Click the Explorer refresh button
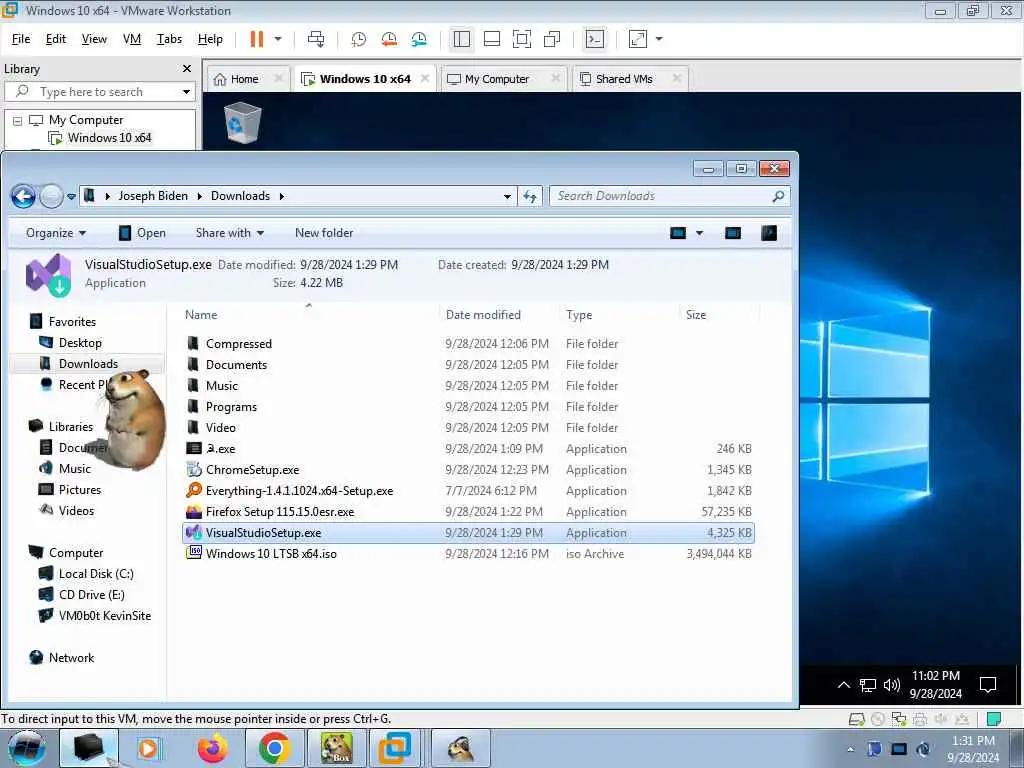Image resolution: width=1024 pixels, height=768 pixels. (x=530, y=196)
